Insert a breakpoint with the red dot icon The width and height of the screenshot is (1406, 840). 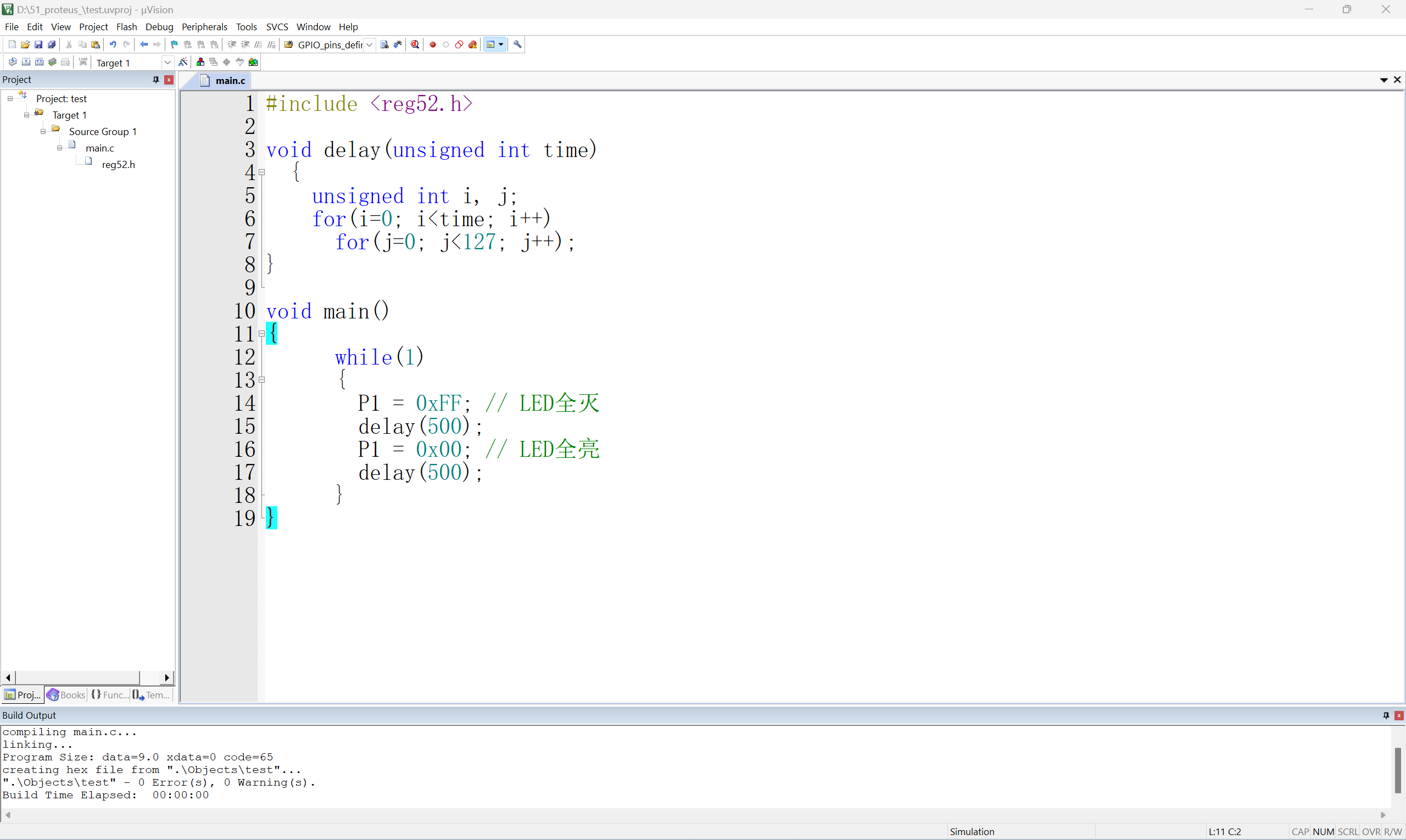[433, 44]
